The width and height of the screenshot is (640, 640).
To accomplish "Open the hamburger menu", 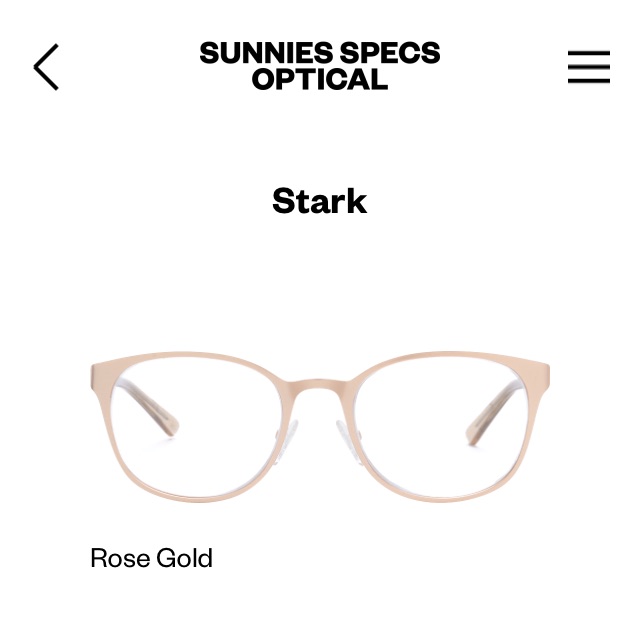I will (589, 67).
